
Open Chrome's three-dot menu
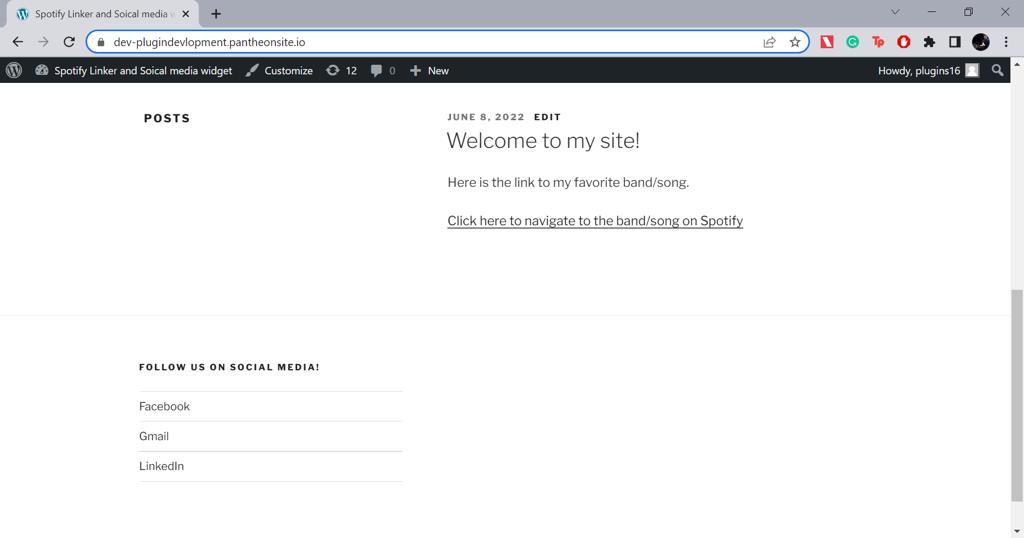click(1006, 42)
